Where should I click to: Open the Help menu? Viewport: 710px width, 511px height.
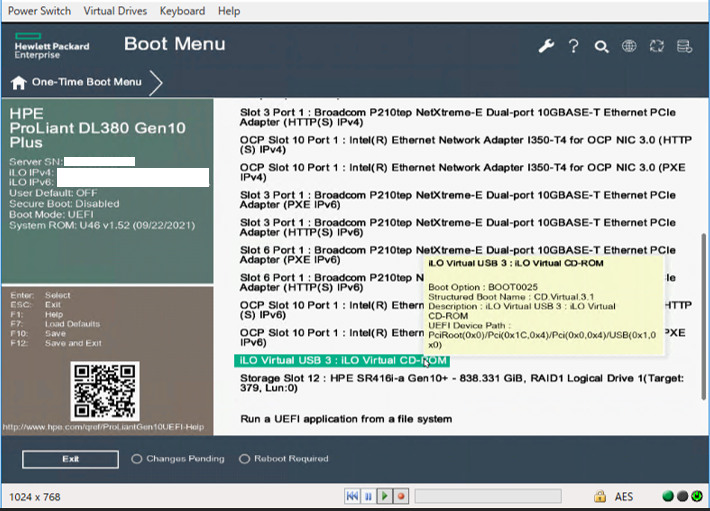coord(229,11)
